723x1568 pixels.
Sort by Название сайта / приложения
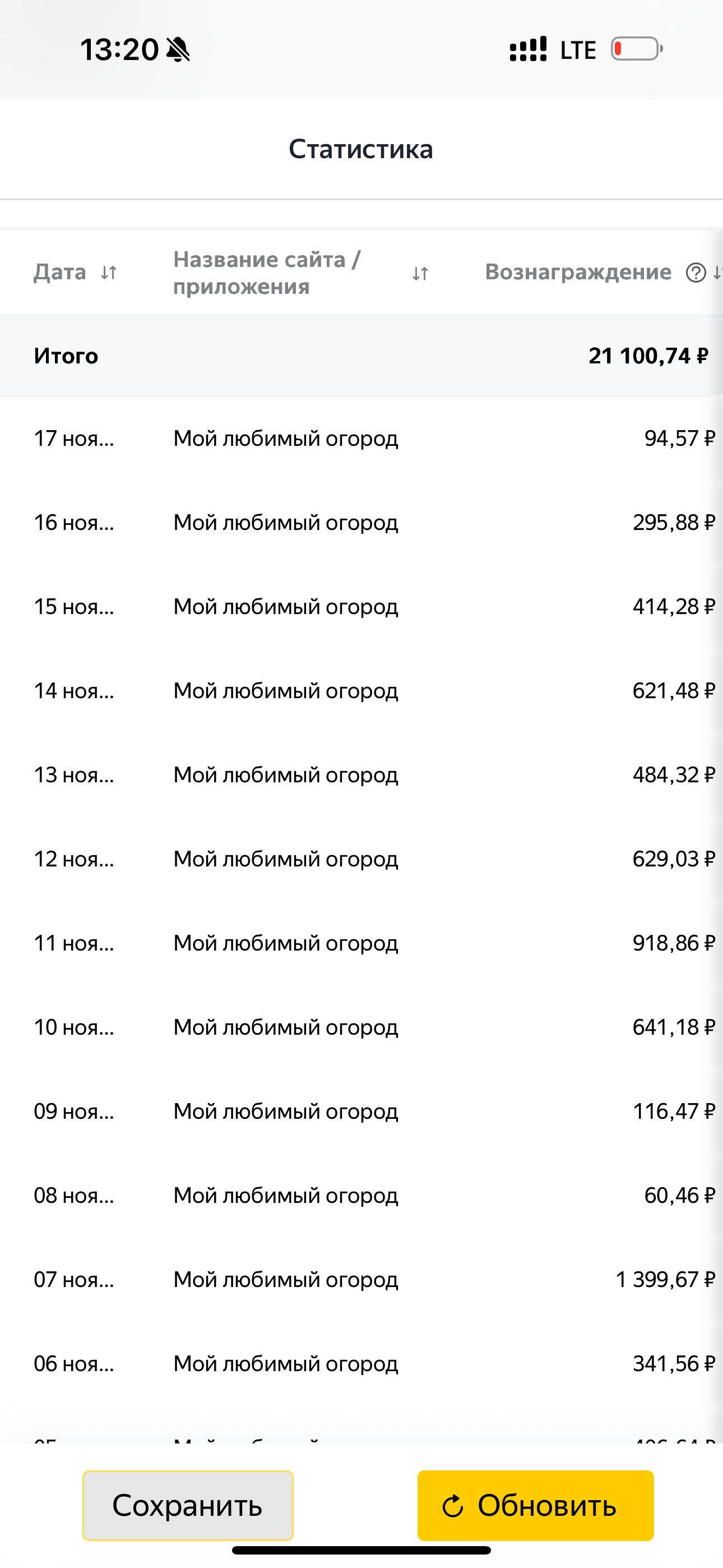pos(420,274)
